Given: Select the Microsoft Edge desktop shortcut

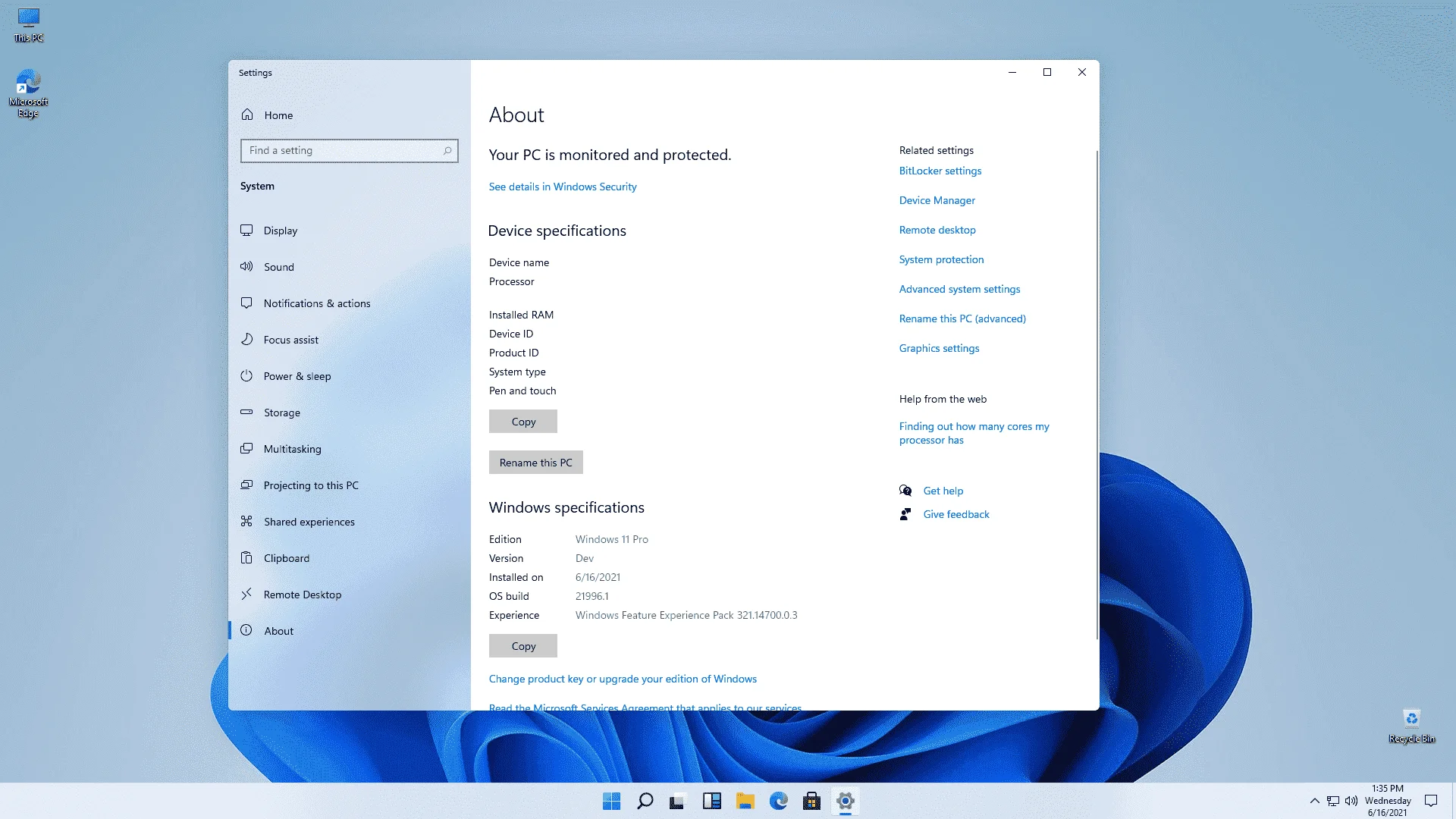Looking at the screenshot, I should 28,94.
